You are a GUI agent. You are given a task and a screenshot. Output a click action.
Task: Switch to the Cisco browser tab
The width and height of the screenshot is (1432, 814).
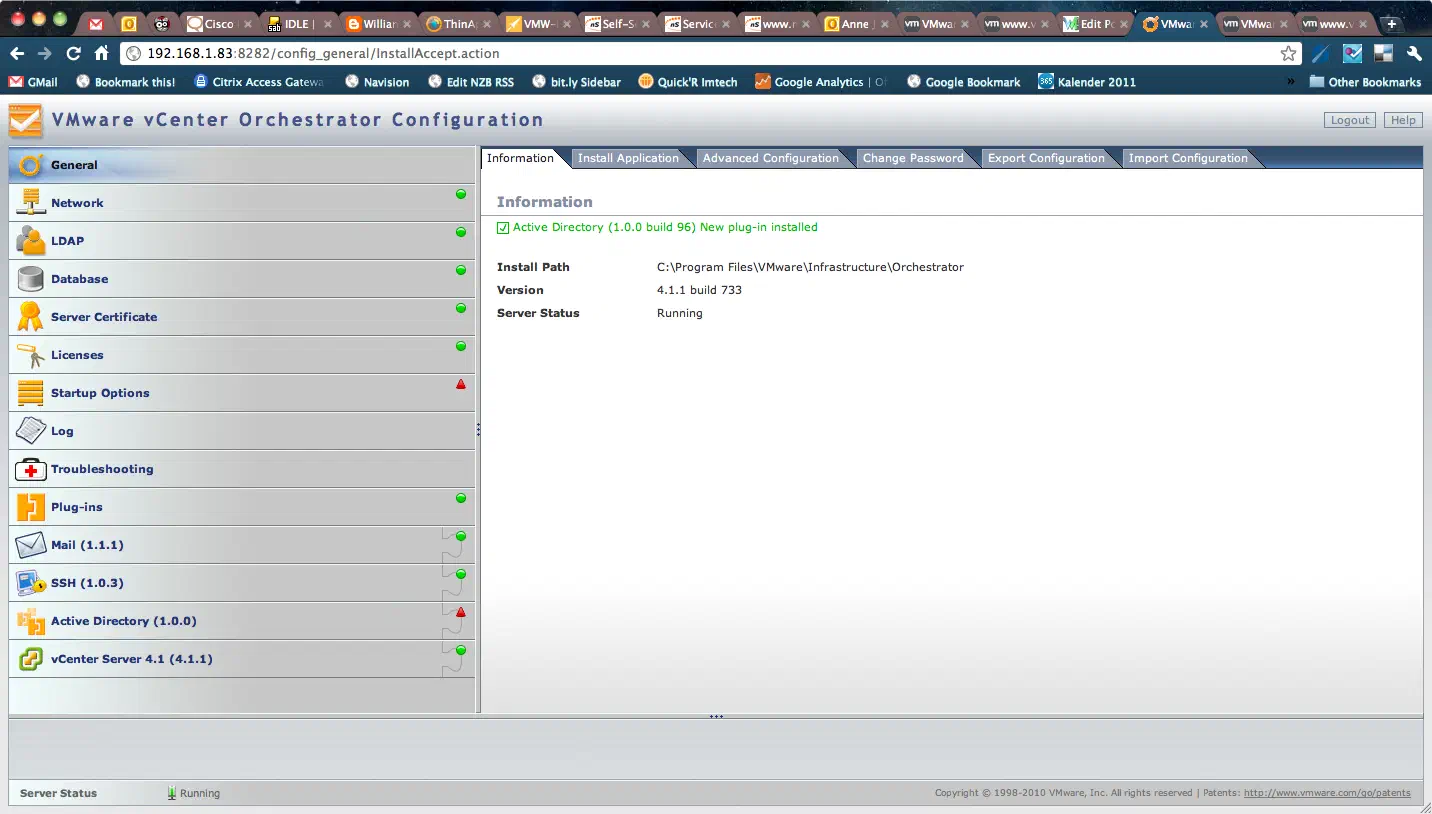[x=219, y=24]
